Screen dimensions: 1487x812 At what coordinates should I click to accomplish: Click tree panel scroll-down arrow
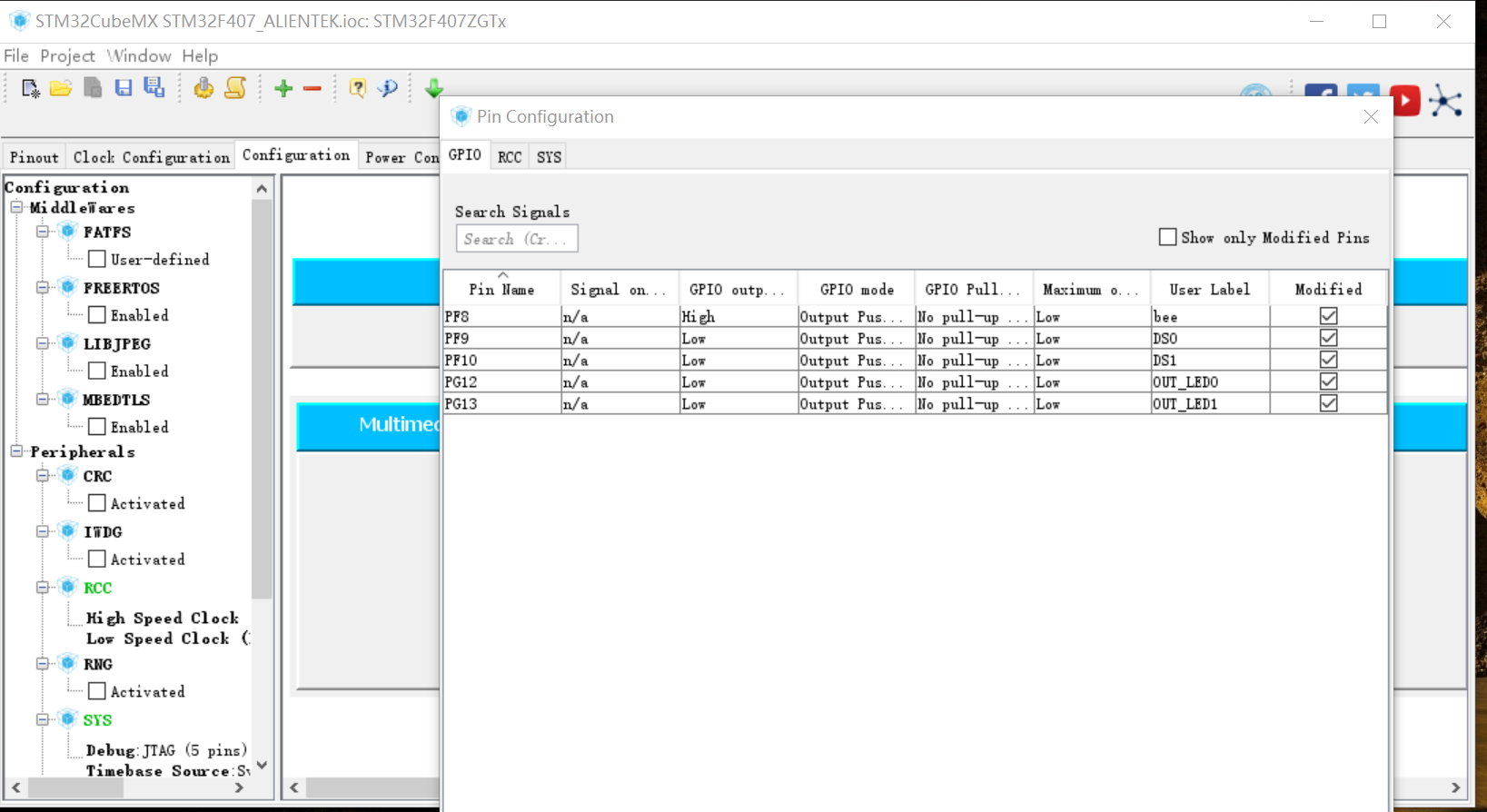pyautogui.click(x=263, y=765)
